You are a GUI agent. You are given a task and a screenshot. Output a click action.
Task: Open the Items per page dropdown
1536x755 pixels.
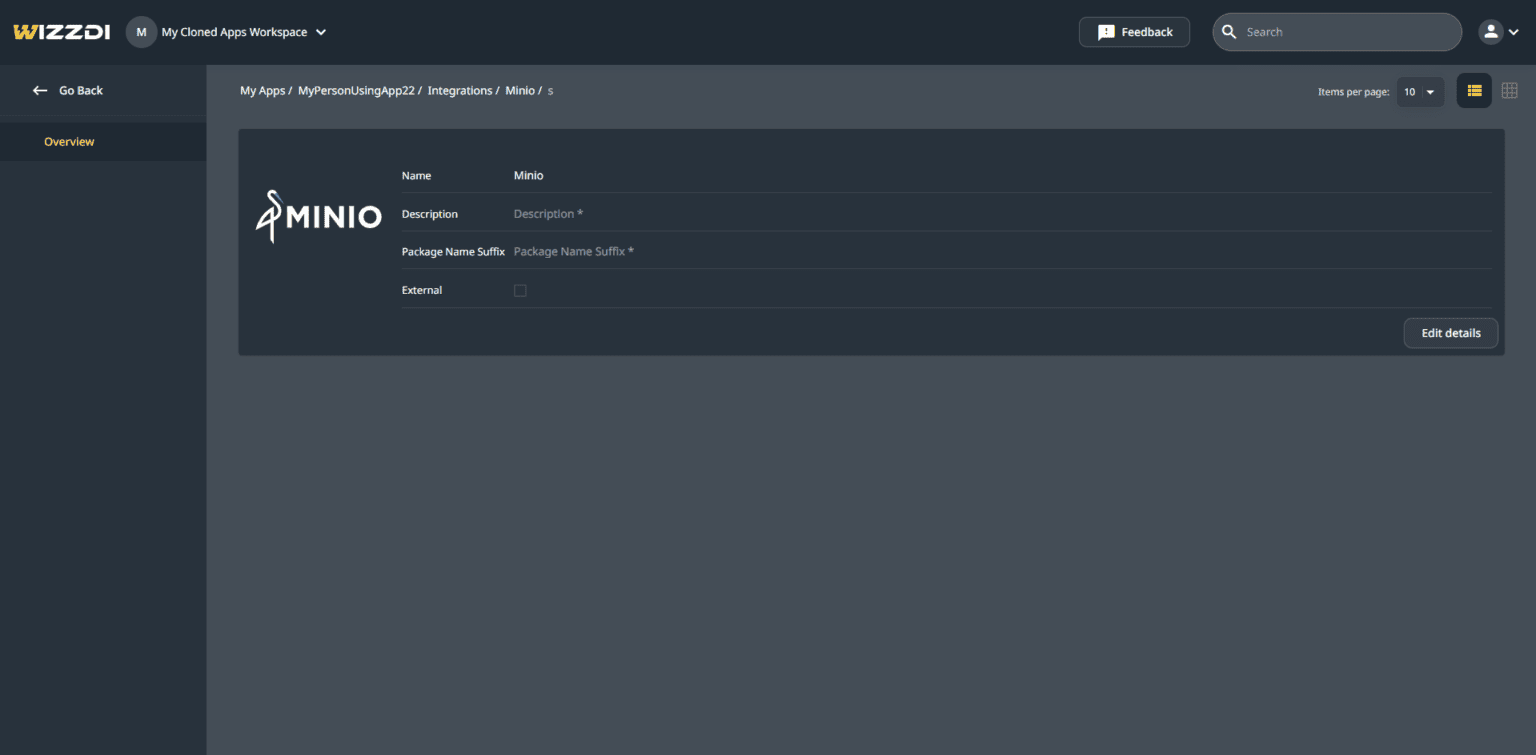[x=1420, y=92]
